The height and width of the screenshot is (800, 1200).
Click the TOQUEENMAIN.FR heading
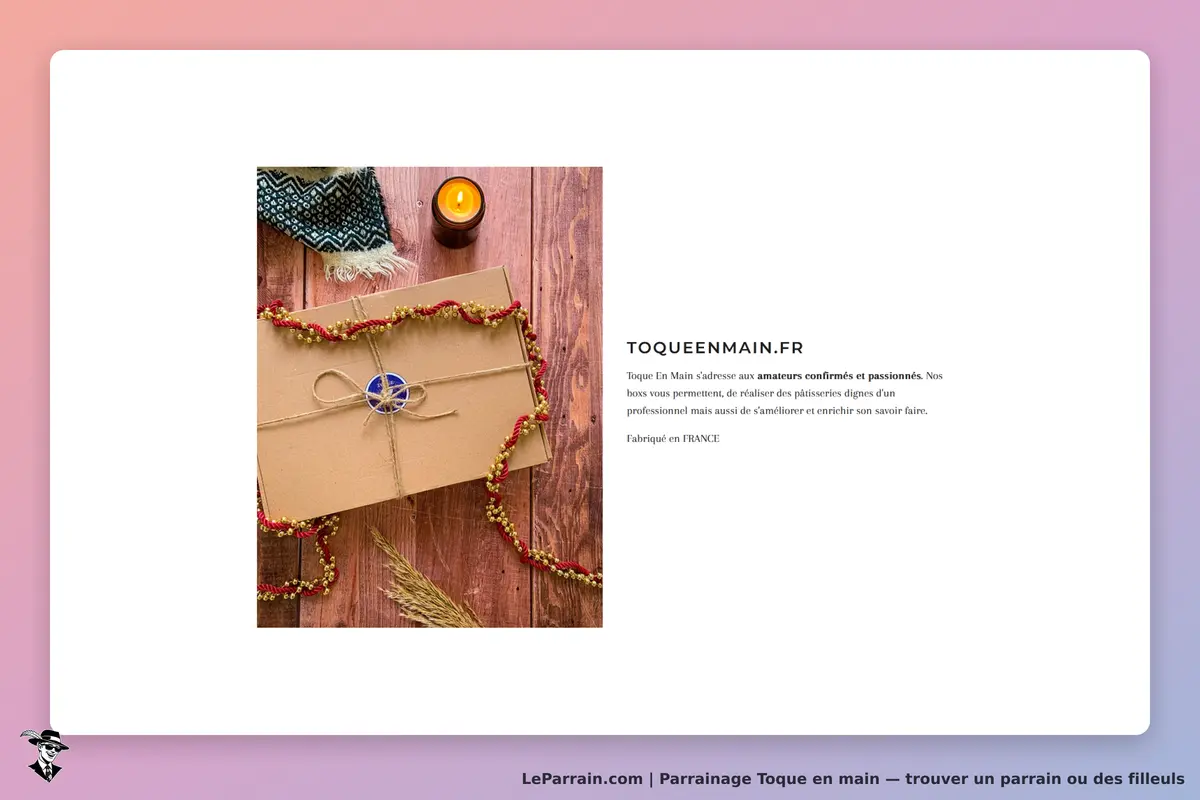[715, 348]
